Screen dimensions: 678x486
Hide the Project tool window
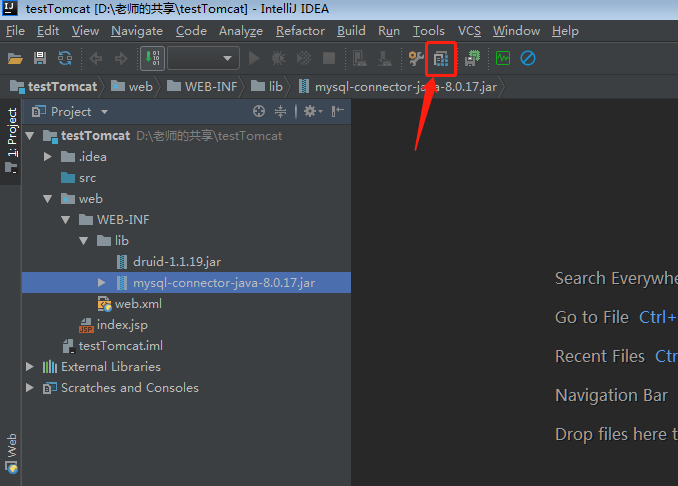[338, 112]
